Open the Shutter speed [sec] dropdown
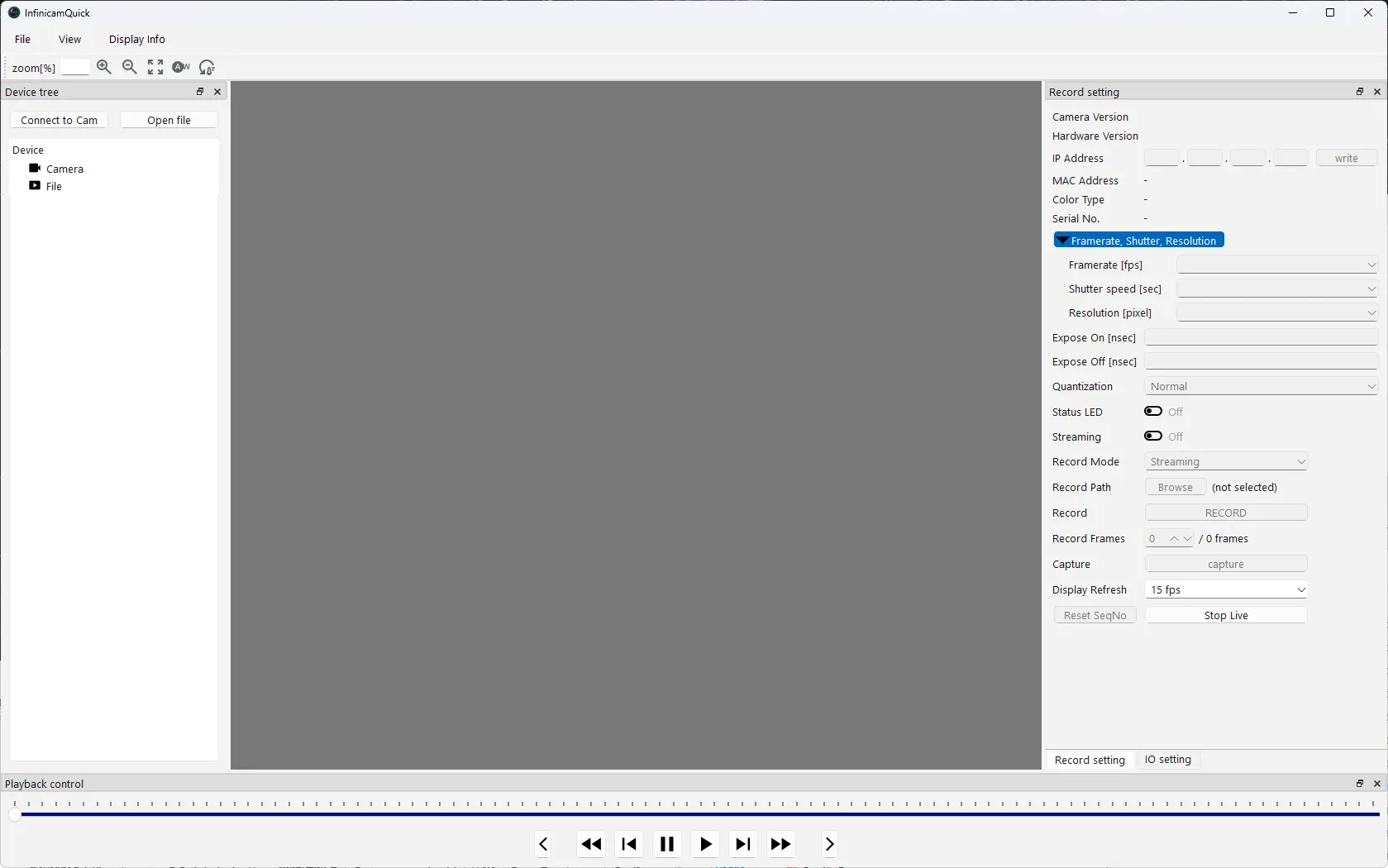Viewport: 1388px width, 868px height. point(1277,289)
